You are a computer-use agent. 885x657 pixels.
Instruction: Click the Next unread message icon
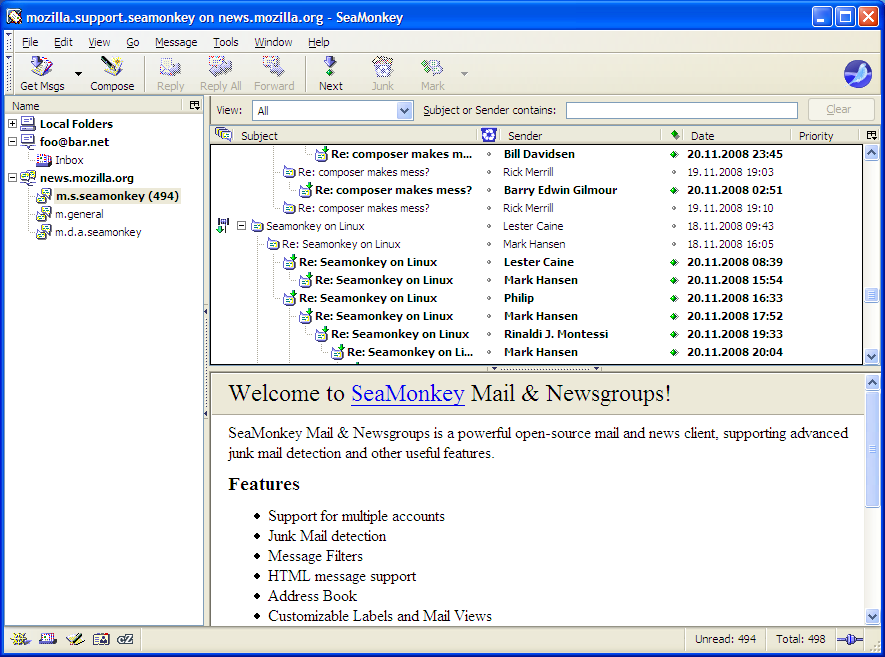(x=330, y=68)
